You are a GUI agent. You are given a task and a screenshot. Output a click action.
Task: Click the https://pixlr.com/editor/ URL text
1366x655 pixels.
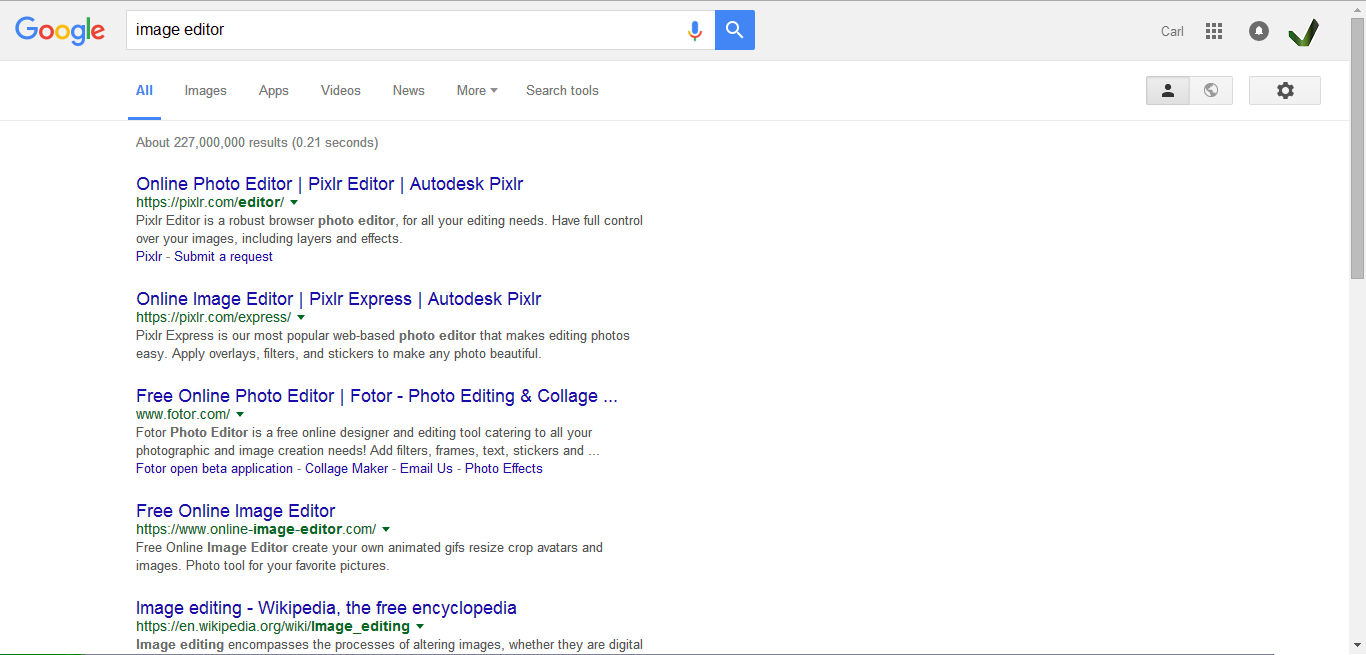pos(210,202)
